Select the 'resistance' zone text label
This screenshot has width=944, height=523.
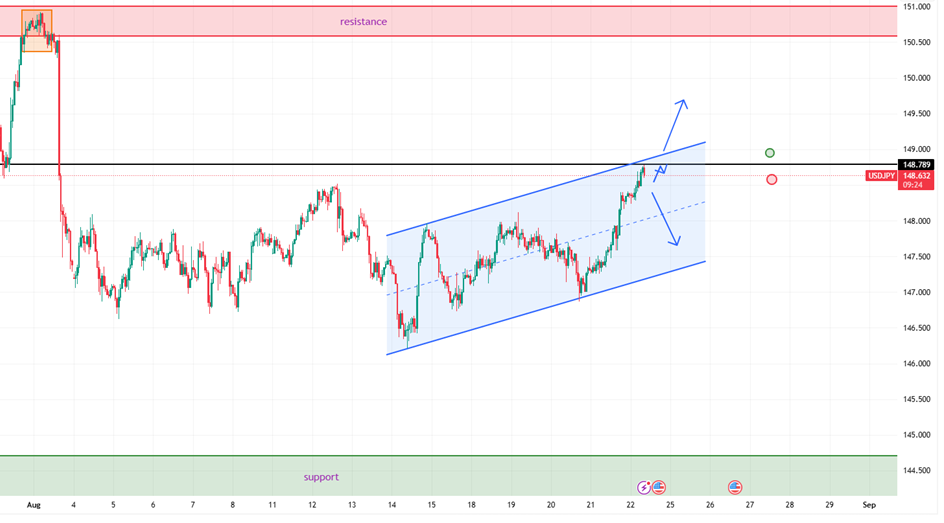click(363, 22)
